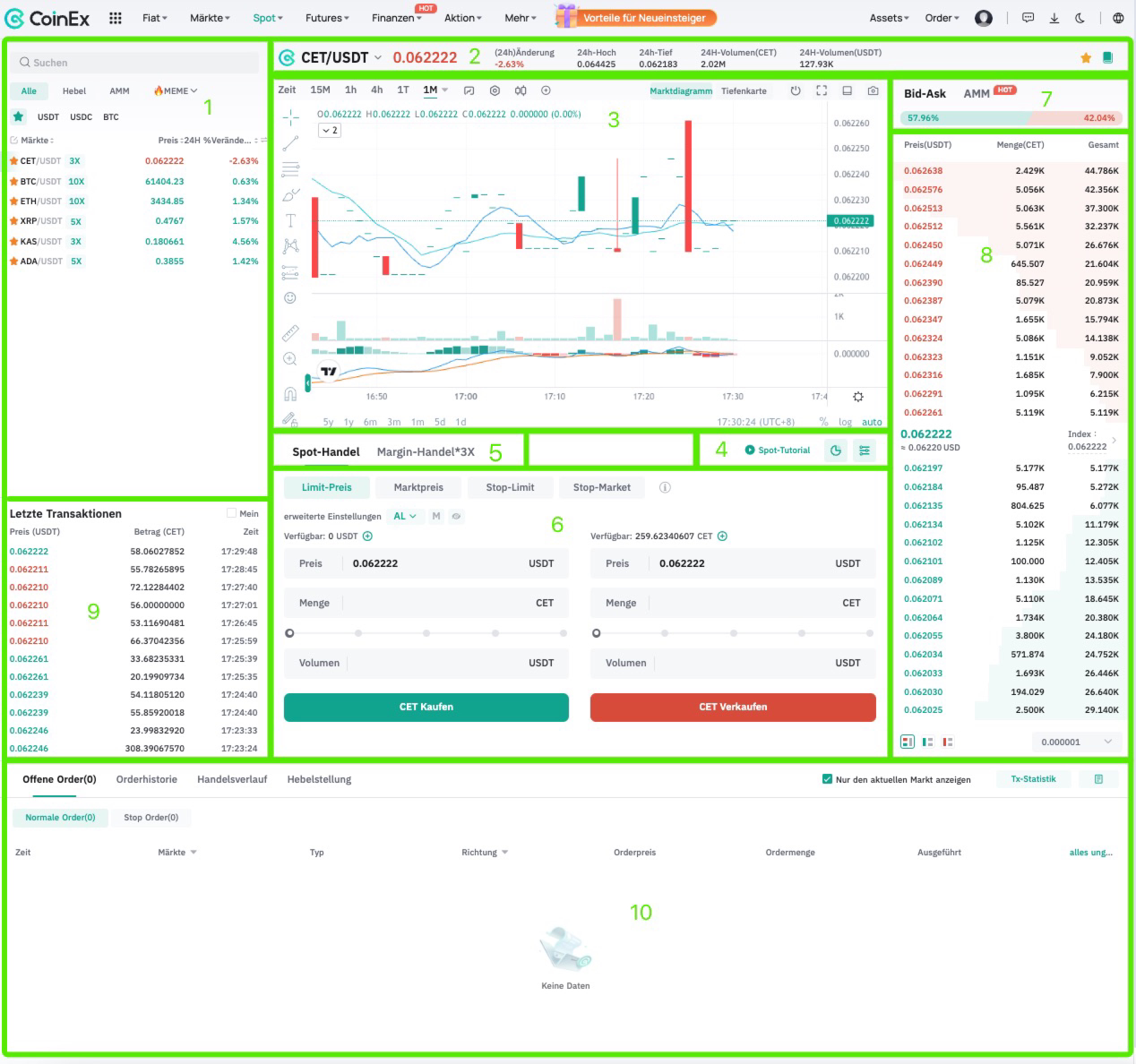Toggle log scale on chart
Viewport: 1136px width, 1064px height.
click(x=845, y=422)
